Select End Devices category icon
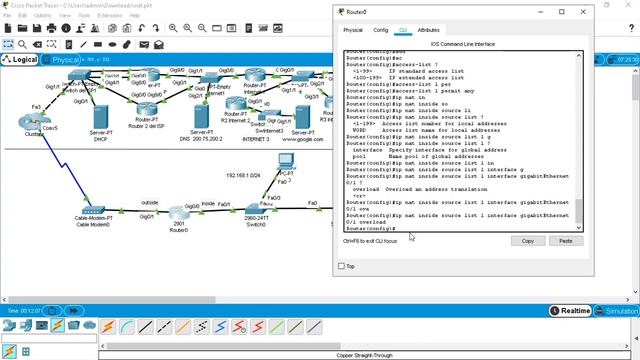Image resolution: width=640 pixels, height=360 pixels. pyautogui.click(x=26, y=325)
